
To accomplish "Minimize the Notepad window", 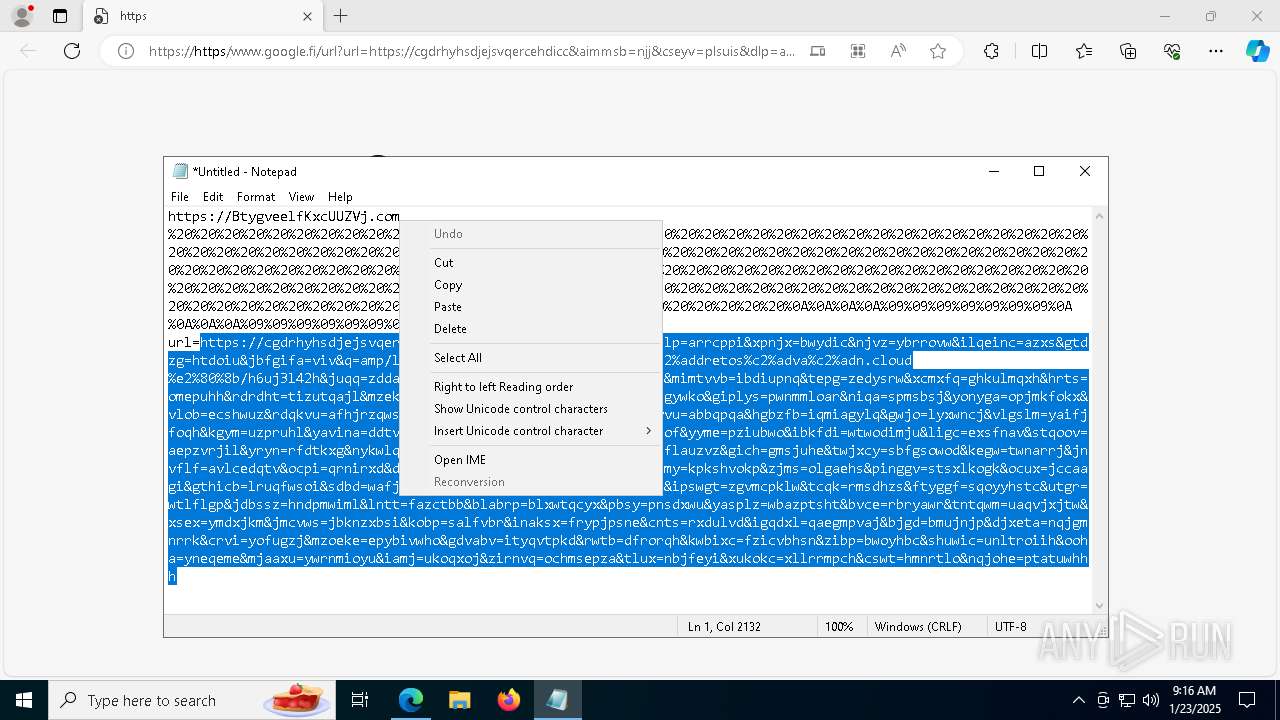I will [994, 171].
